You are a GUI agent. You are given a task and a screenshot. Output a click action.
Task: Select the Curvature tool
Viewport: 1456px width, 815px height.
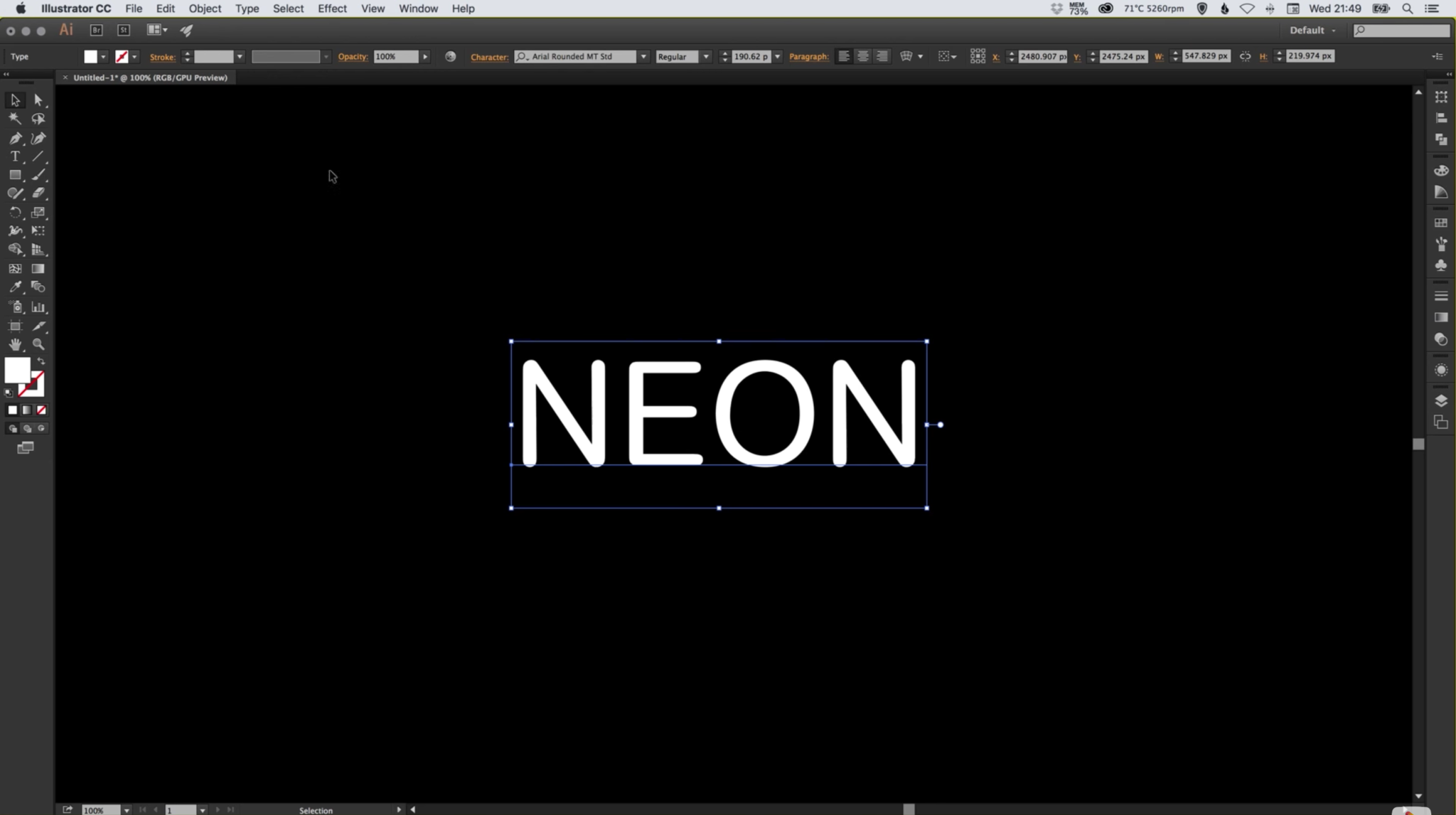(x=38, y=138)
